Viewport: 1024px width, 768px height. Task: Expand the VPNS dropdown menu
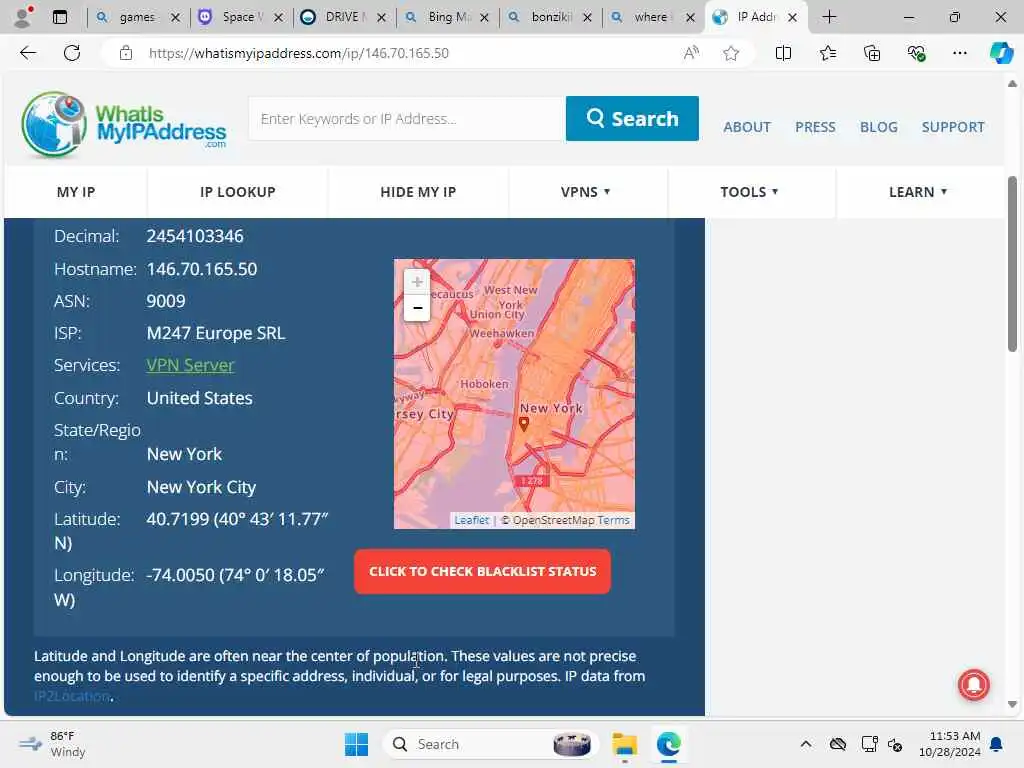586,192
